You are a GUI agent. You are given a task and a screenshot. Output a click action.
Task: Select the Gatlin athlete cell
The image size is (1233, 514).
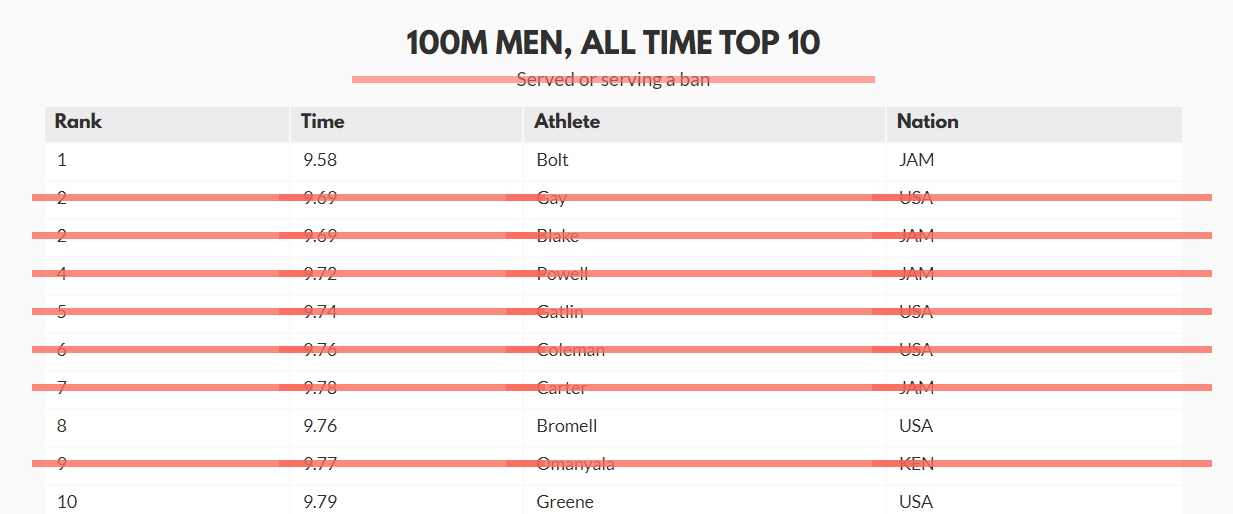(560, 312)
